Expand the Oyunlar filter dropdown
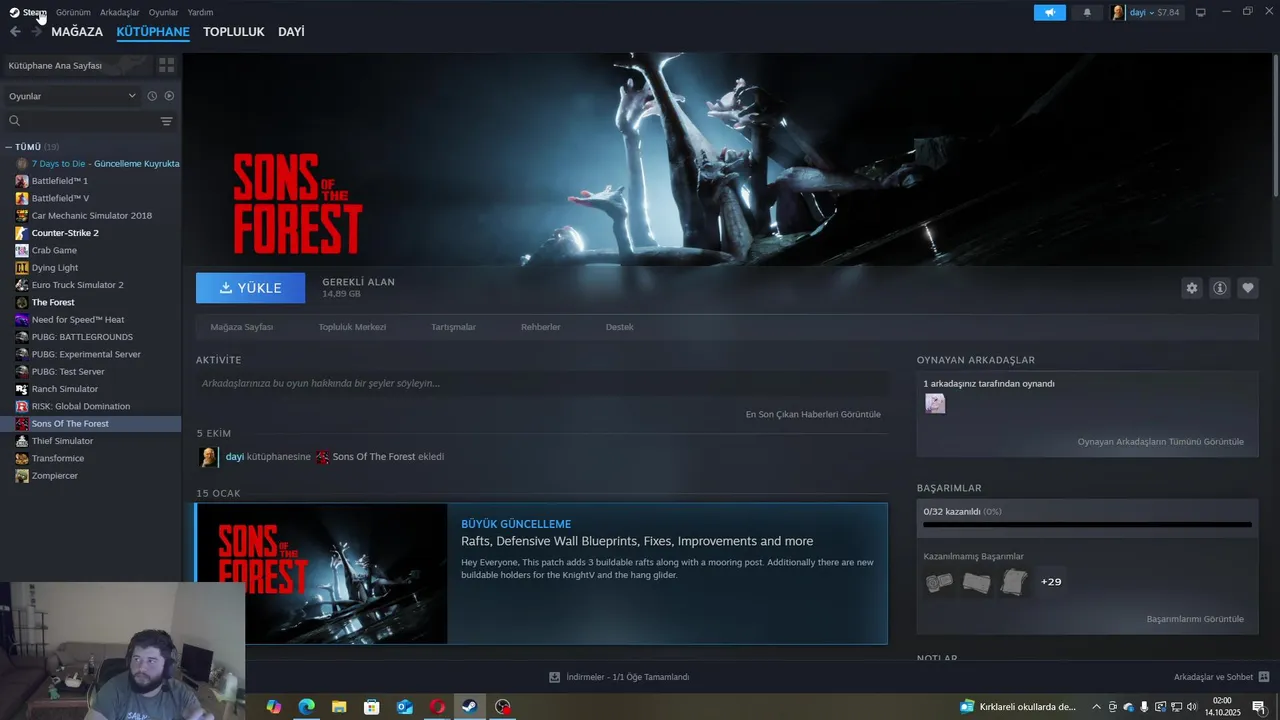Screen dimensions: 1280x720 [72, 96]
